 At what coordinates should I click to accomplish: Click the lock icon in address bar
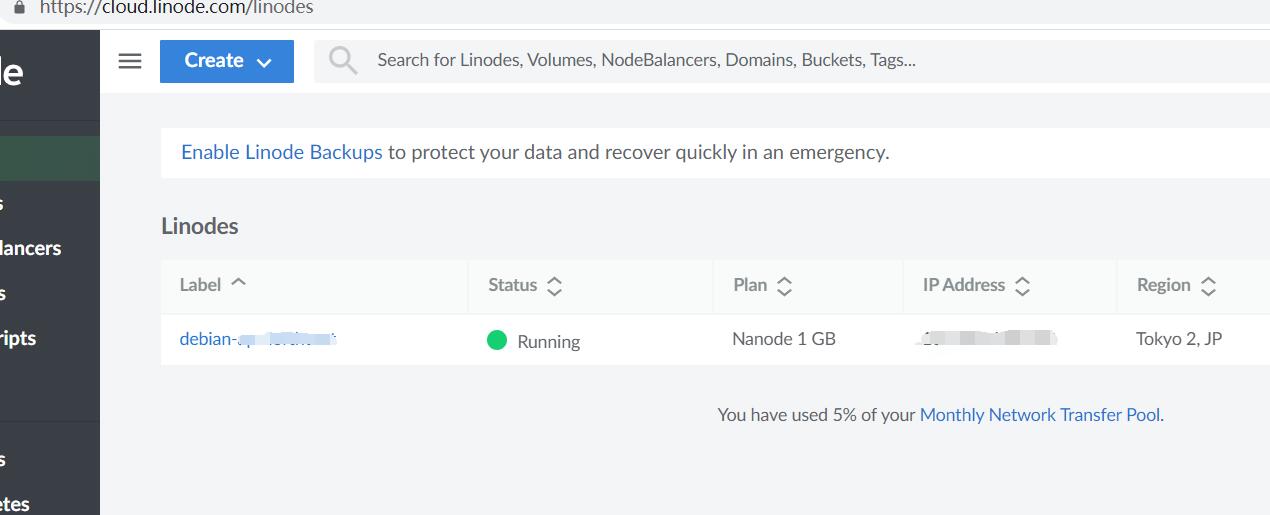click(x=18, y=8)
